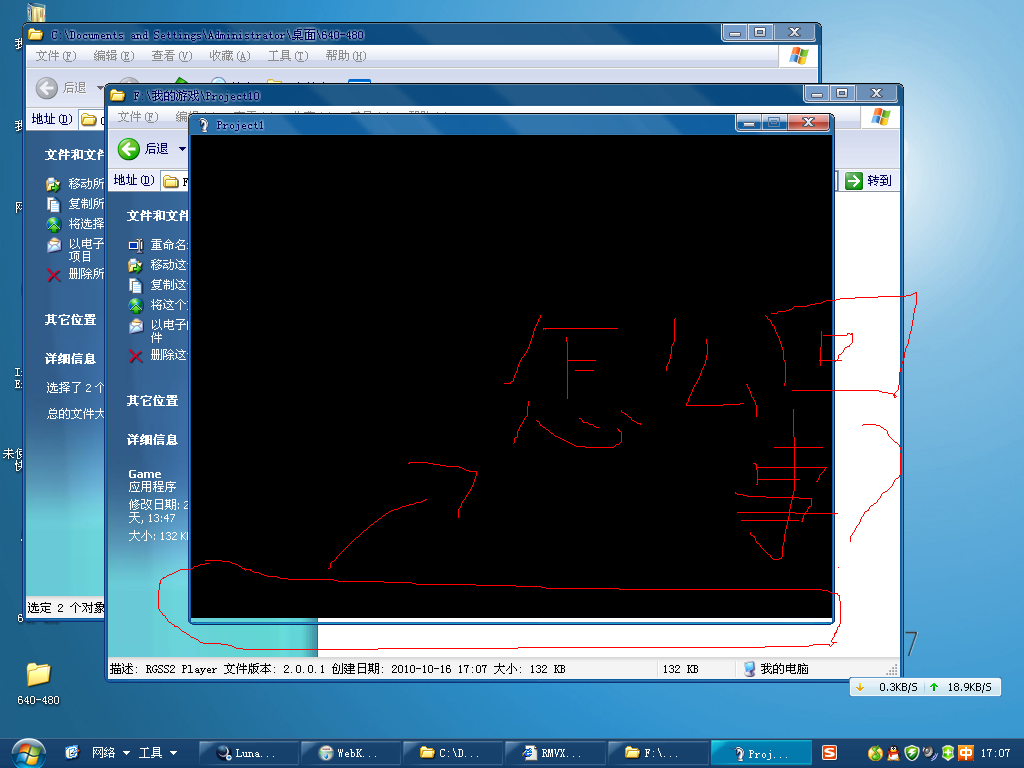Click 将这个 publish task in Project10 window

pyautogui.click(x=157, y=305)
